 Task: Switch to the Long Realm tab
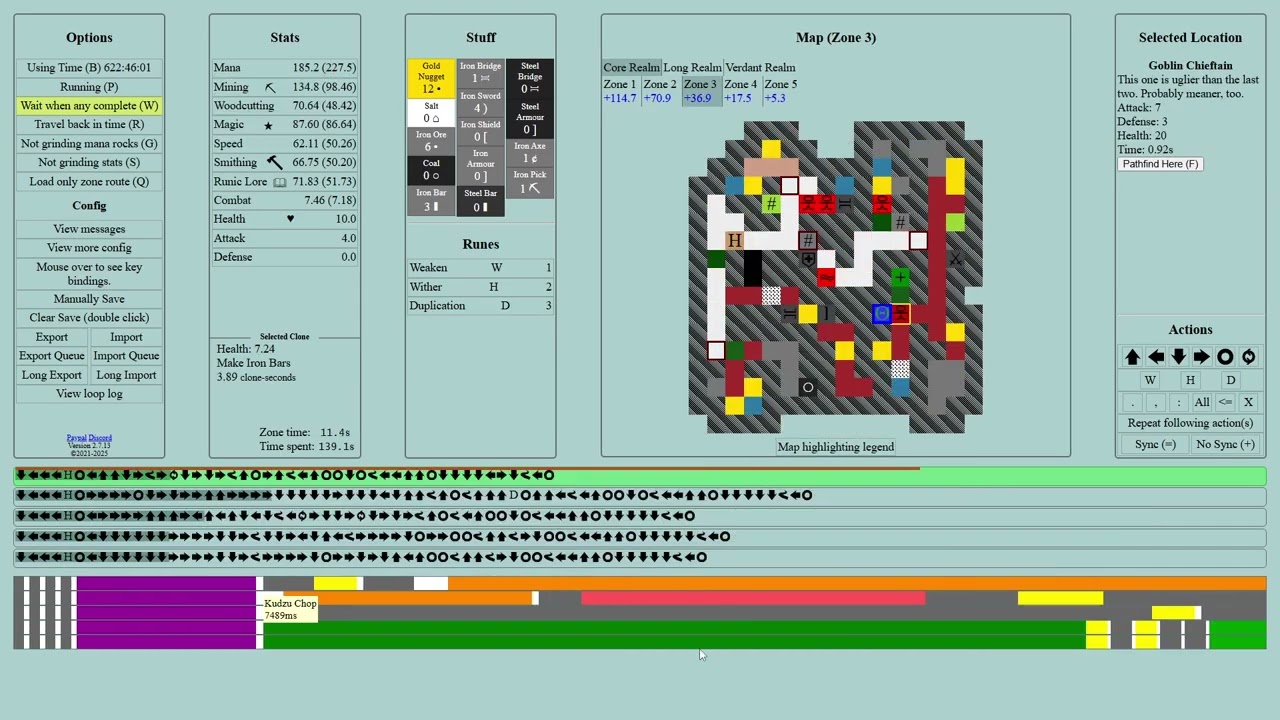click(692, 68)
